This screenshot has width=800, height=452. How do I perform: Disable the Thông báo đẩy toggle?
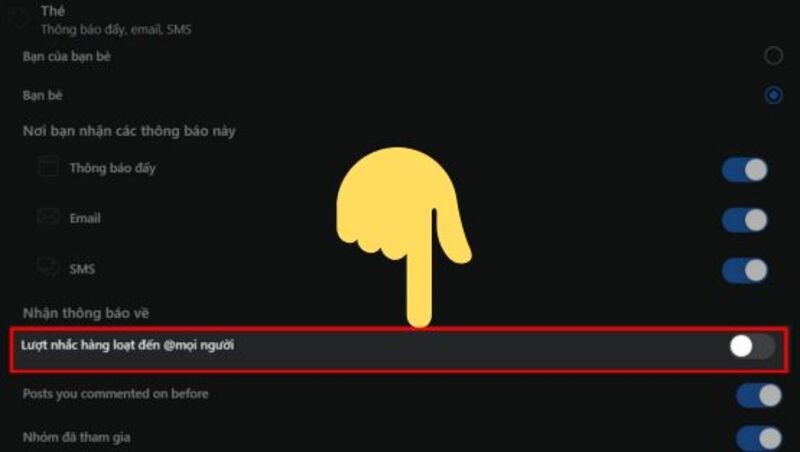click(745, 170)
